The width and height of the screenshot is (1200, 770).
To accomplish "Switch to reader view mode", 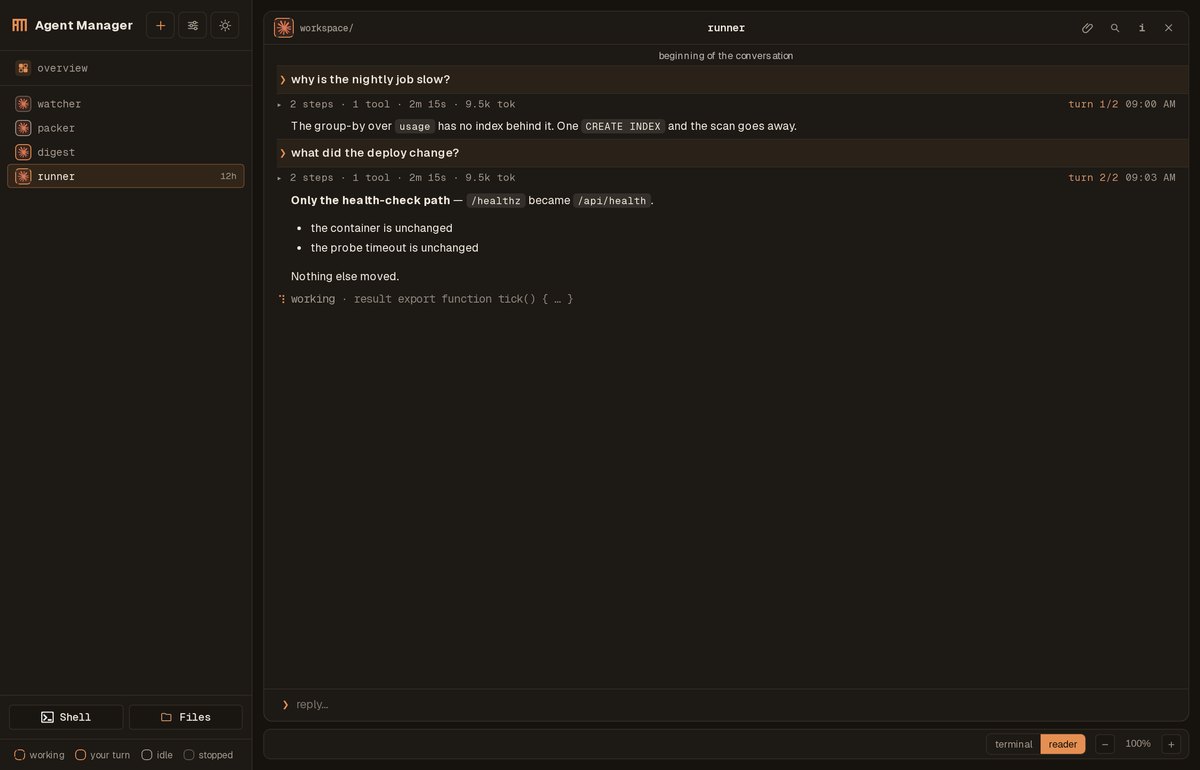I will point(1063,744).
